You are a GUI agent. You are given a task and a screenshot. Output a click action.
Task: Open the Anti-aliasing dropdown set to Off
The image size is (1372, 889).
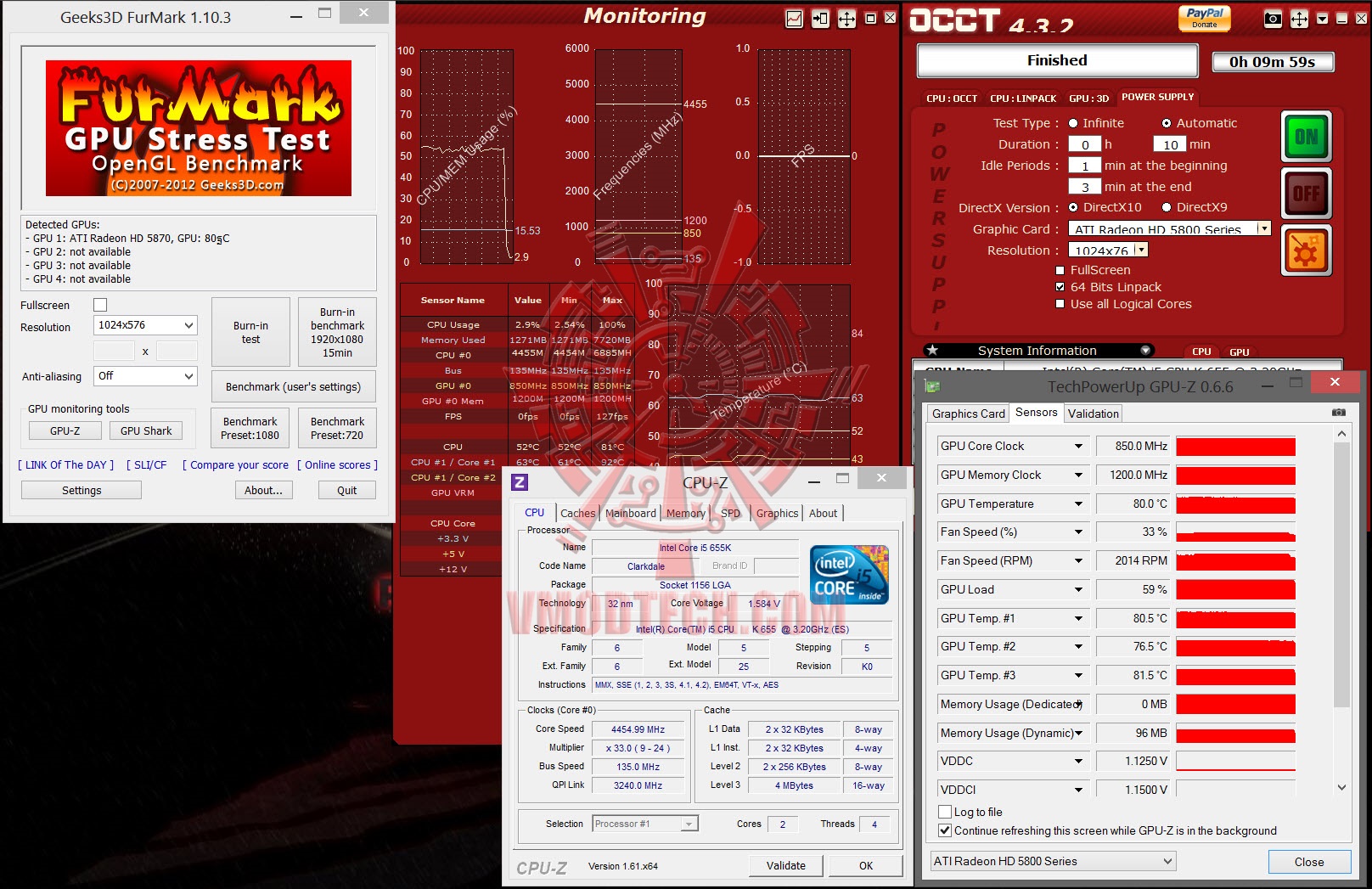click(x=145, y=376)
